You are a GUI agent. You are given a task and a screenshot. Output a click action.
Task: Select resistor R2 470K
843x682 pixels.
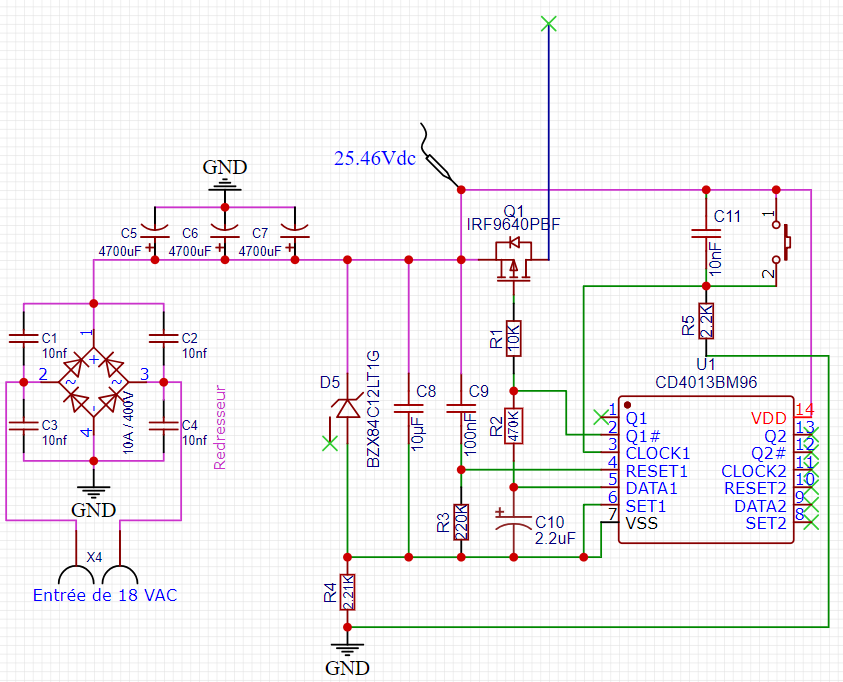[x=513, y=426]
